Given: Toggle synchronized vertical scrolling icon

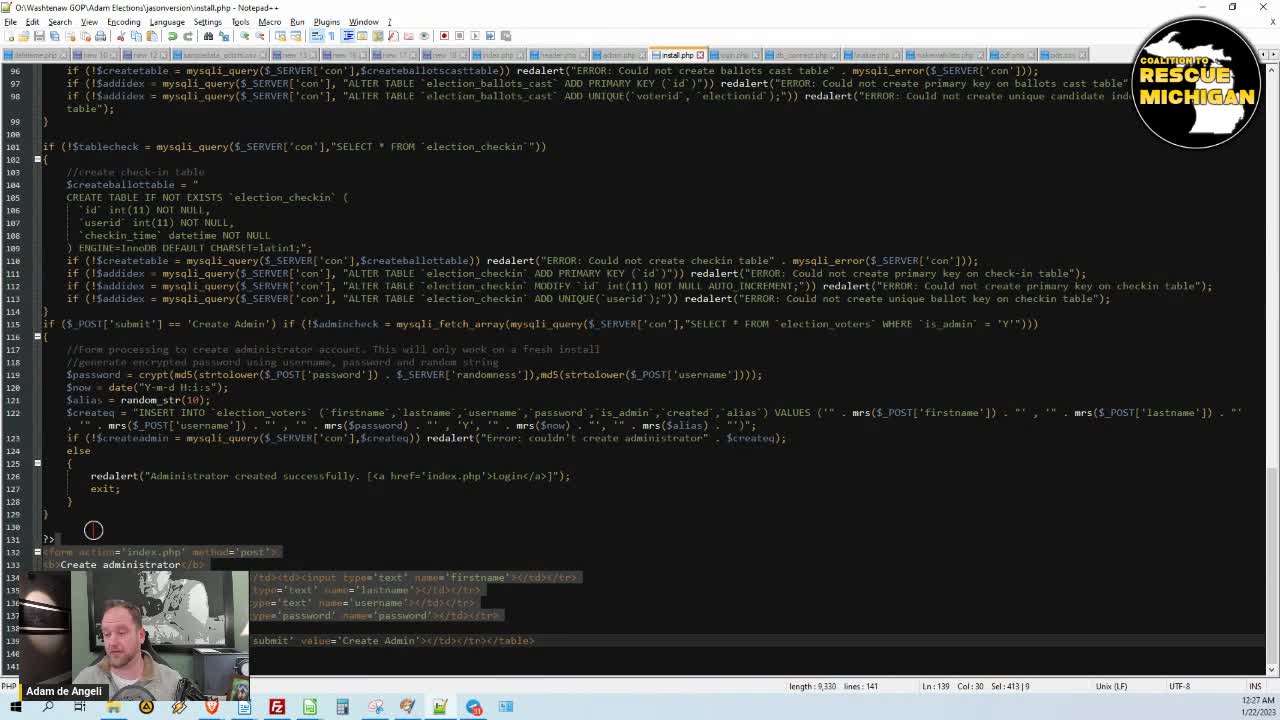Looking at the screenshot, I should 280,36.
